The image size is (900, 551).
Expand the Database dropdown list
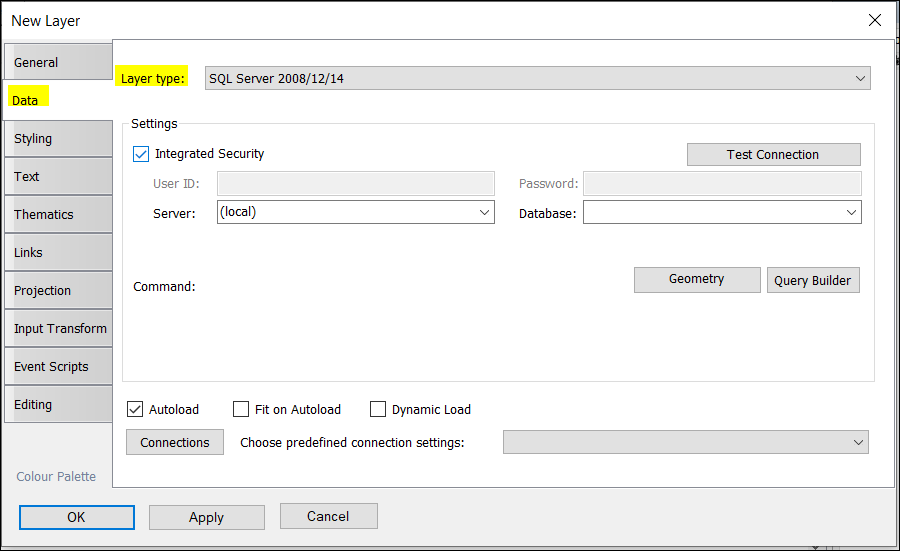click(x=851, y=212)
